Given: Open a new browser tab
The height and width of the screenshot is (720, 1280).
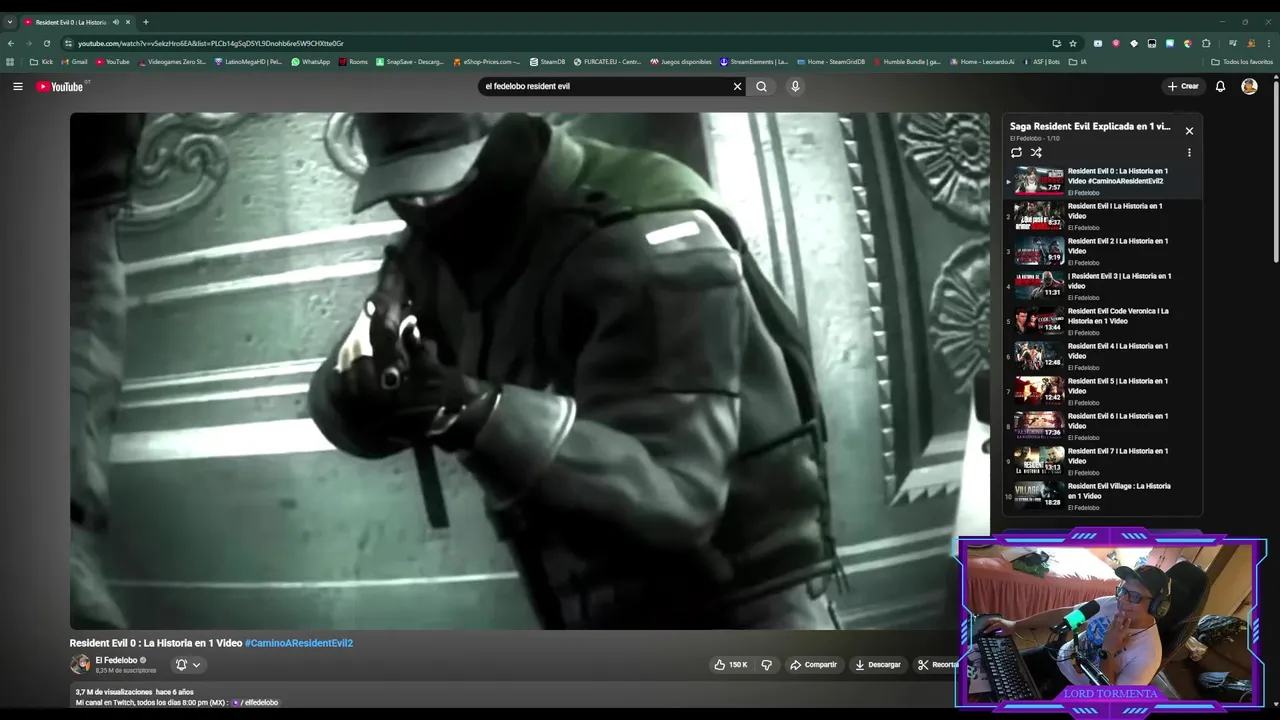Looking at the screenshot, I should click(x=145, y=22).
